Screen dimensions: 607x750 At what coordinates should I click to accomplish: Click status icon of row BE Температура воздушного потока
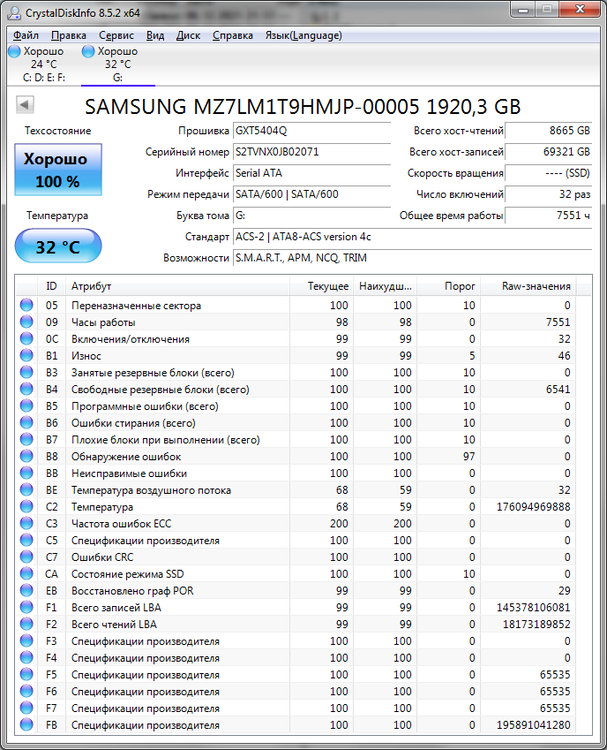coord(26,490)
